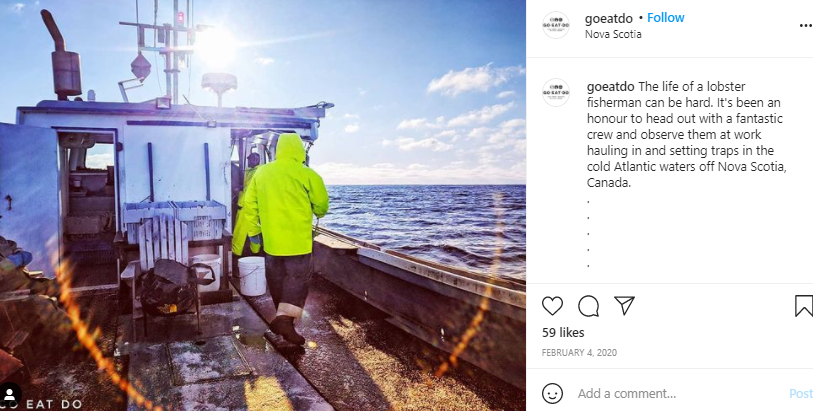
Task: Show tagged people icon on photo corner
Action: [x=10, y=394]
